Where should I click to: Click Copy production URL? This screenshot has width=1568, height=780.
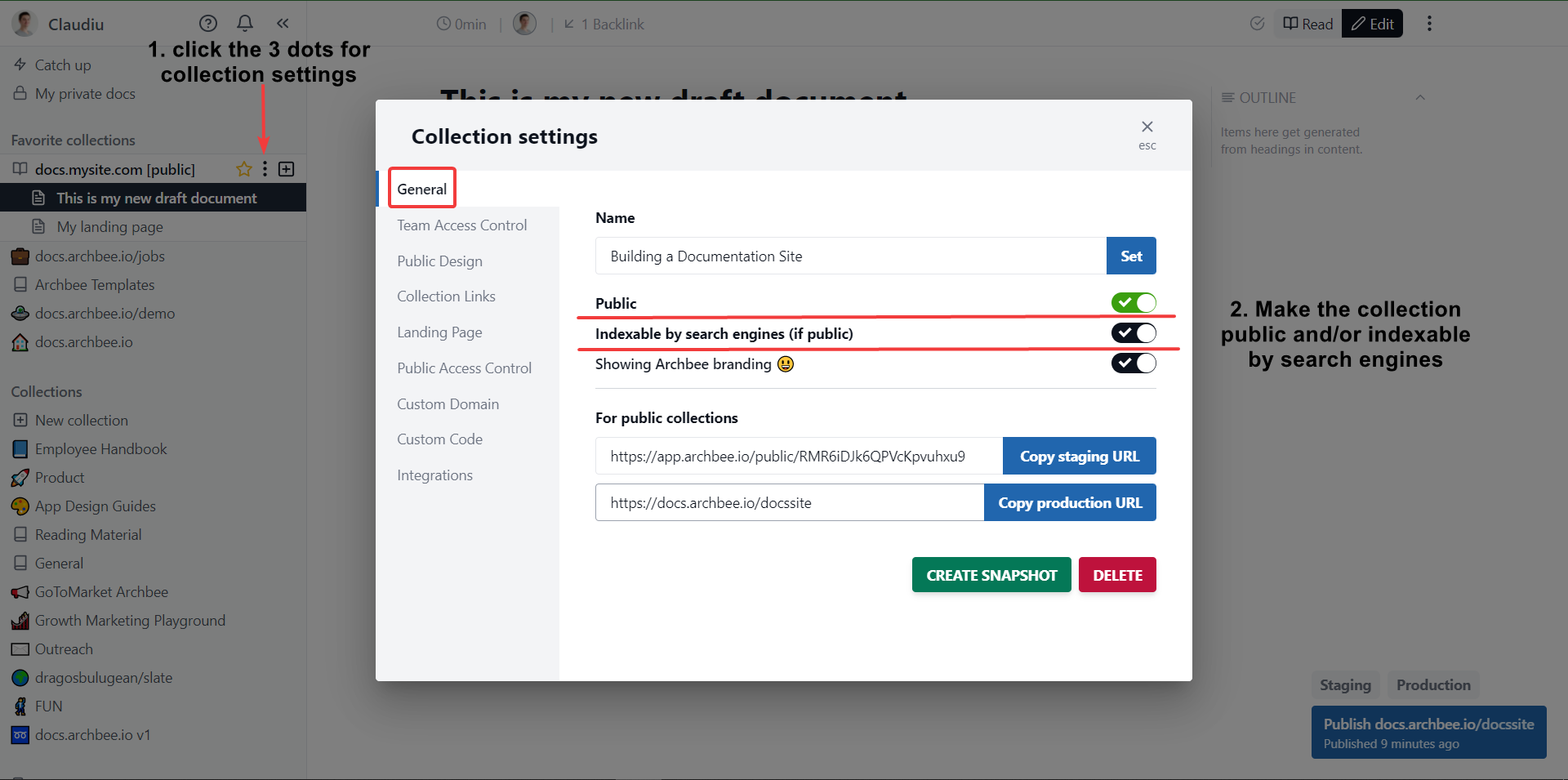(x=1070, y=502)
